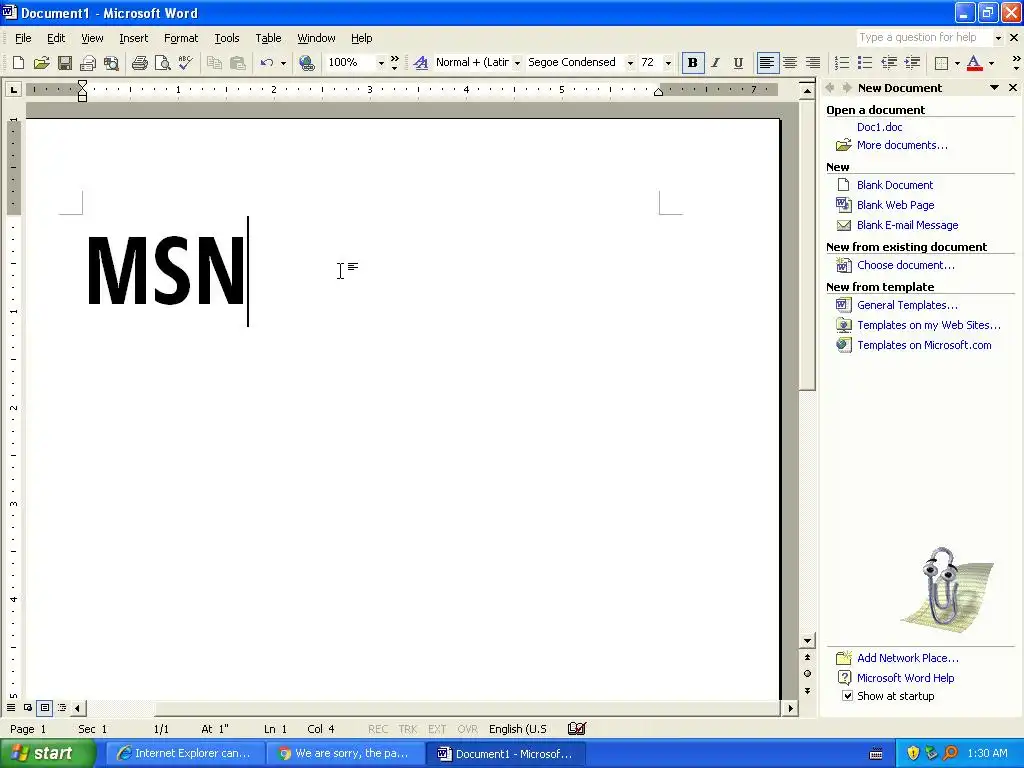Print the document using printer icon

[x=139, y=63]
